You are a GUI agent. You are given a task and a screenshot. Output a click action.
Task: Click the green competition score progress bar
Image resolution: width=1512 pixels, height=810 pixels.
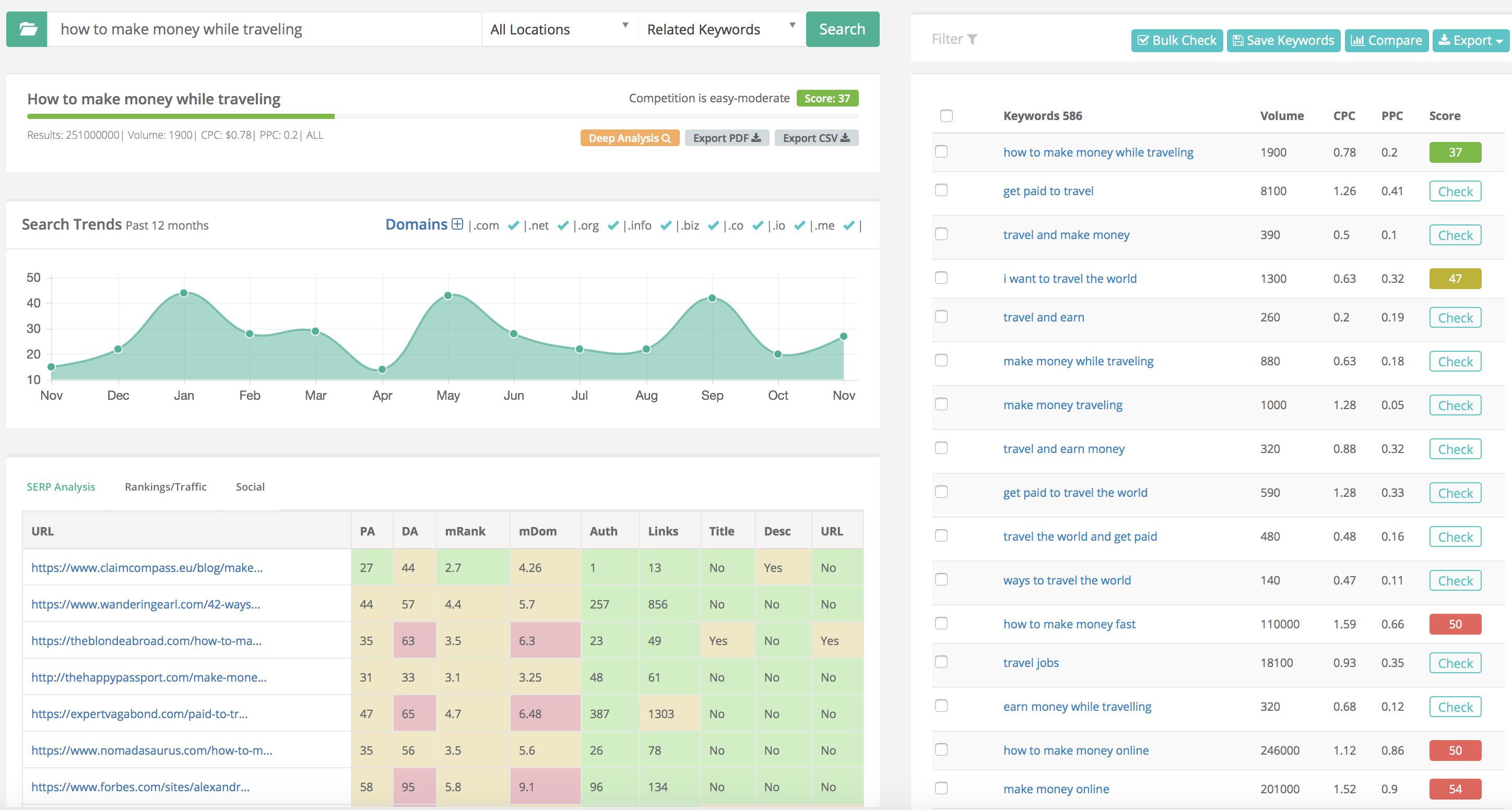(x=180, y=116)
